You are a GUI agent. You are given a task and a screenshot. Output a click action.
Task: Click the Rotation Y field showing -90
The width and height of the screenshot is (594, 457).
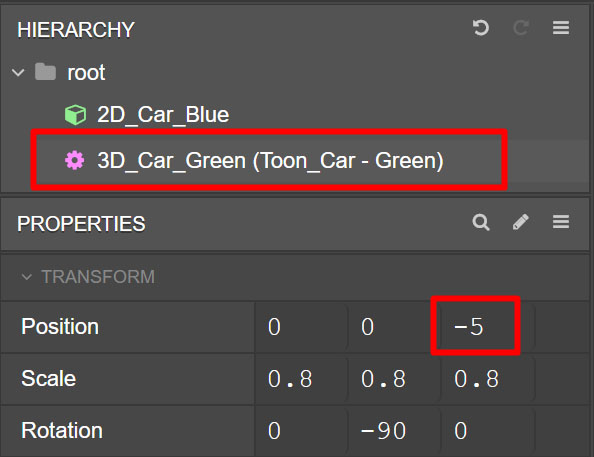tap(394, 431)
